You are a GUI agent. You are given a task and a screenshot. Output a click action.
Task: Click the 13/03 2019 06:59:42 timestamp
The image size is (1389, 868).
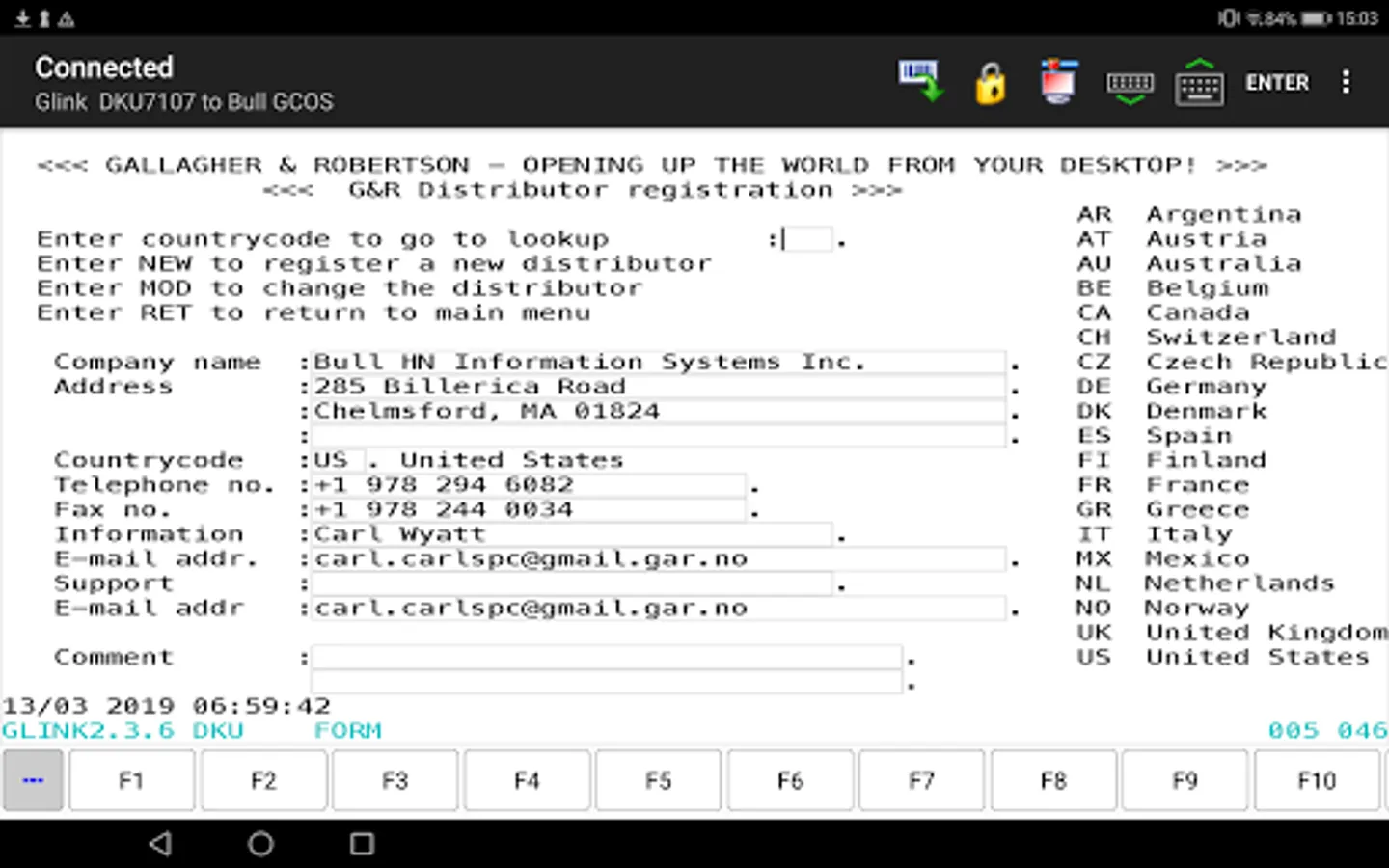[x=167, y=706]
